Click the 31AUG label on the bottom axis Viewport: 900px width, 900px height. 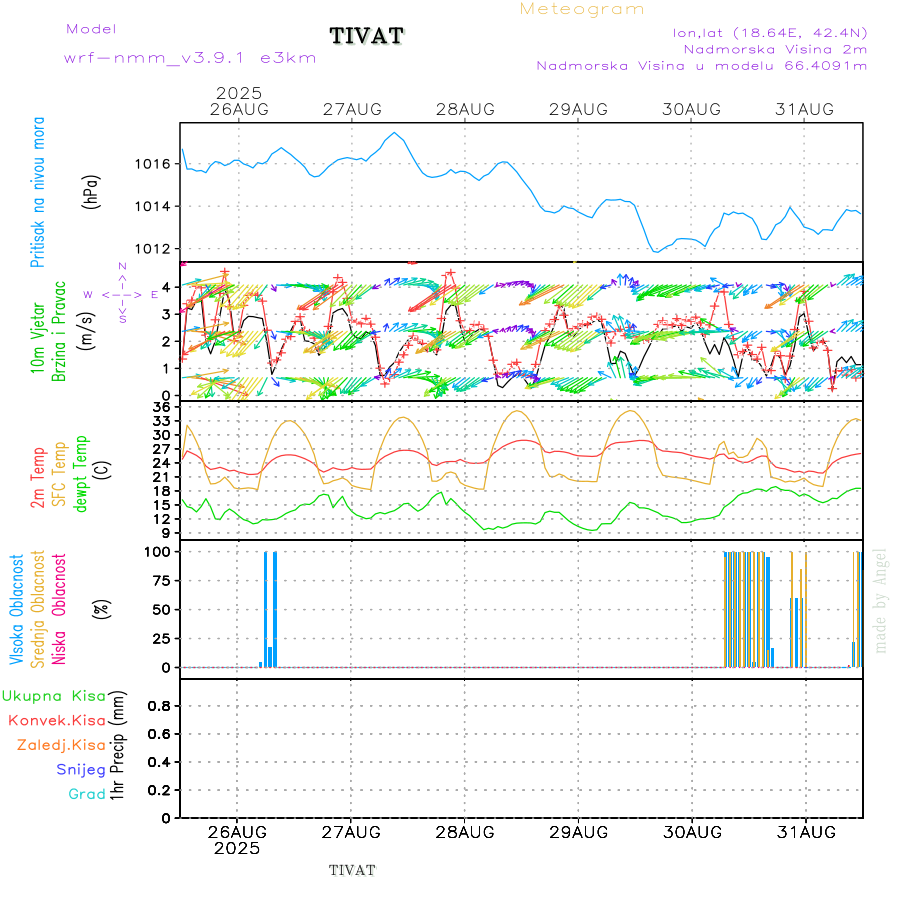coord(805,831)
